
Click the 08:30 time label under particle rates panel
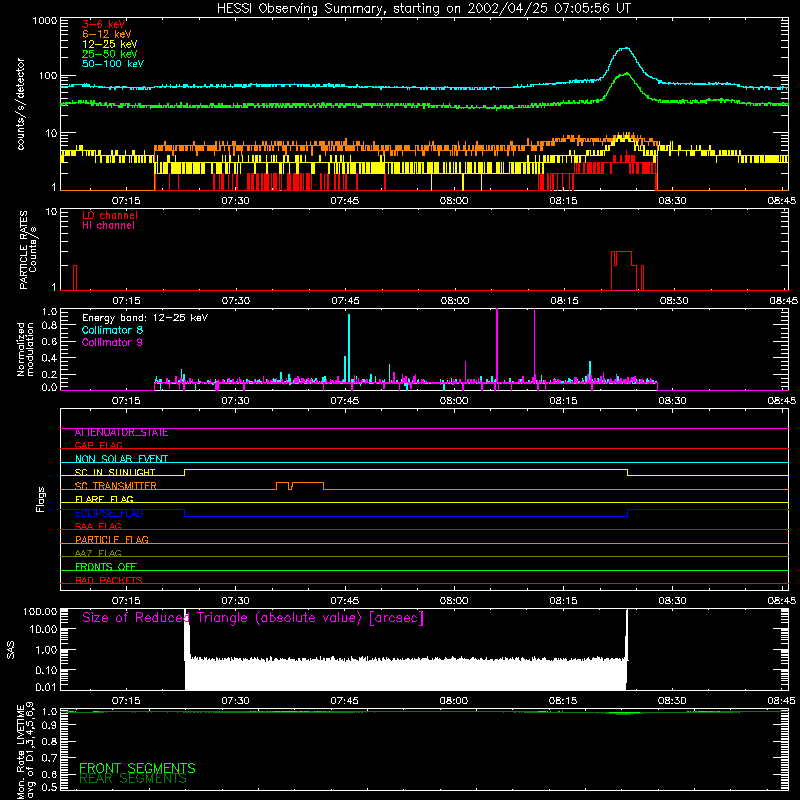pos(674,301)
